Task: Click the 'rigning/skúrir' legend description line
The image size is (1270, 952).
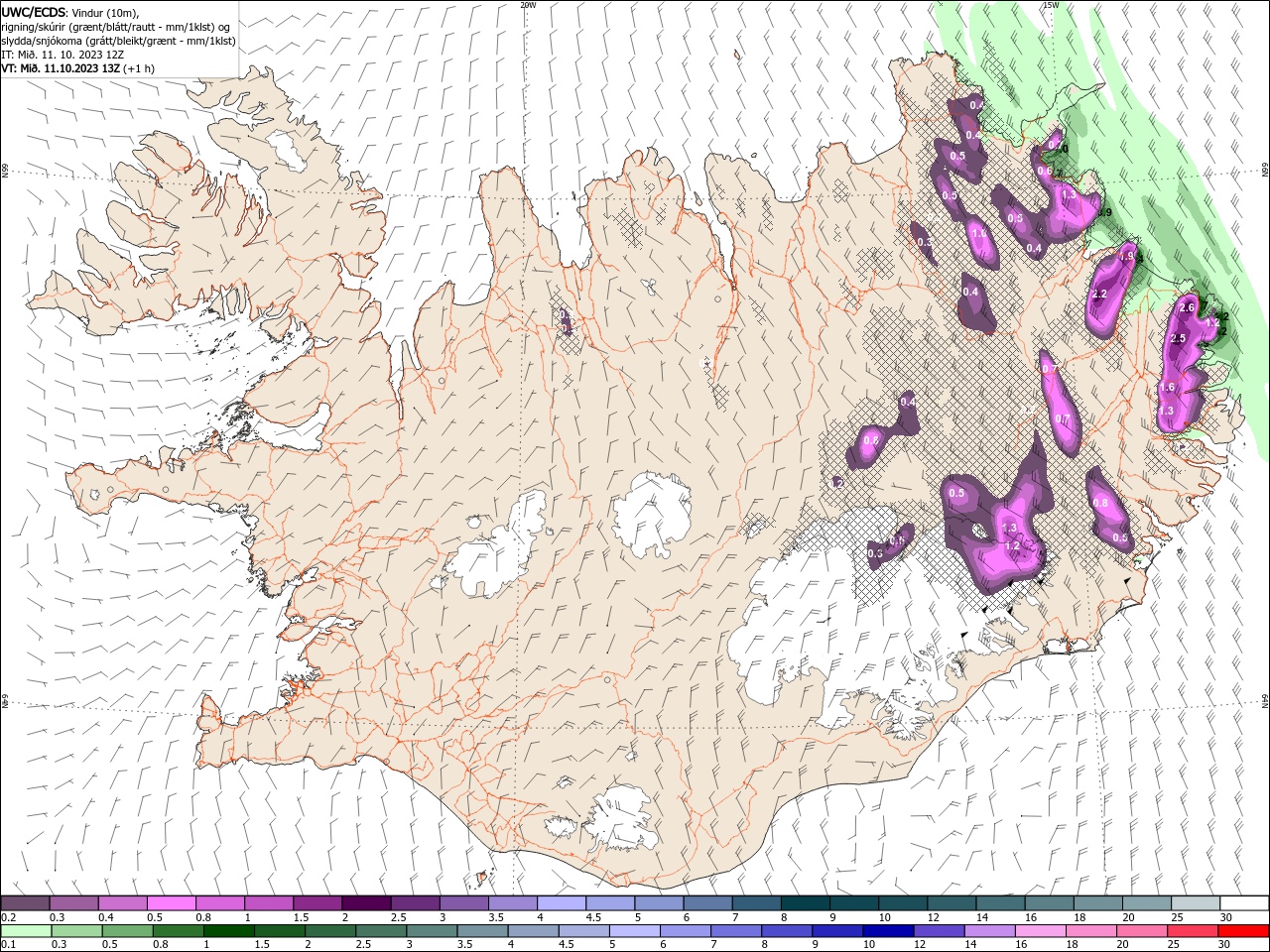Action: (x=115, y=27)
